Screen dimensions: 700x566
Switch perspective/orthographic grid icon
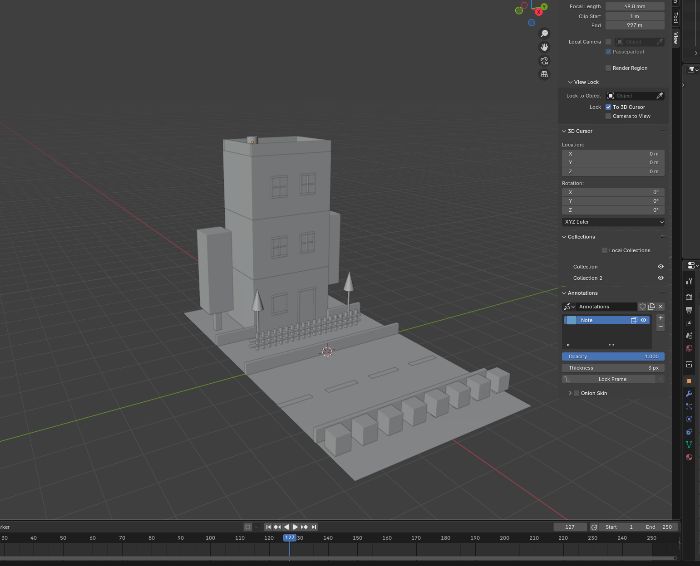click(x=544, y=74)
